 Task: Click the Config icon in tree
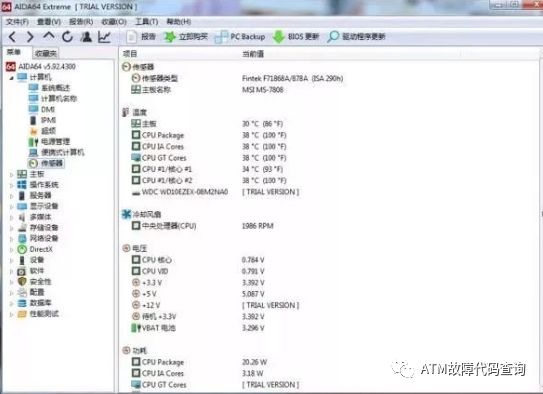tap(22, 292)
